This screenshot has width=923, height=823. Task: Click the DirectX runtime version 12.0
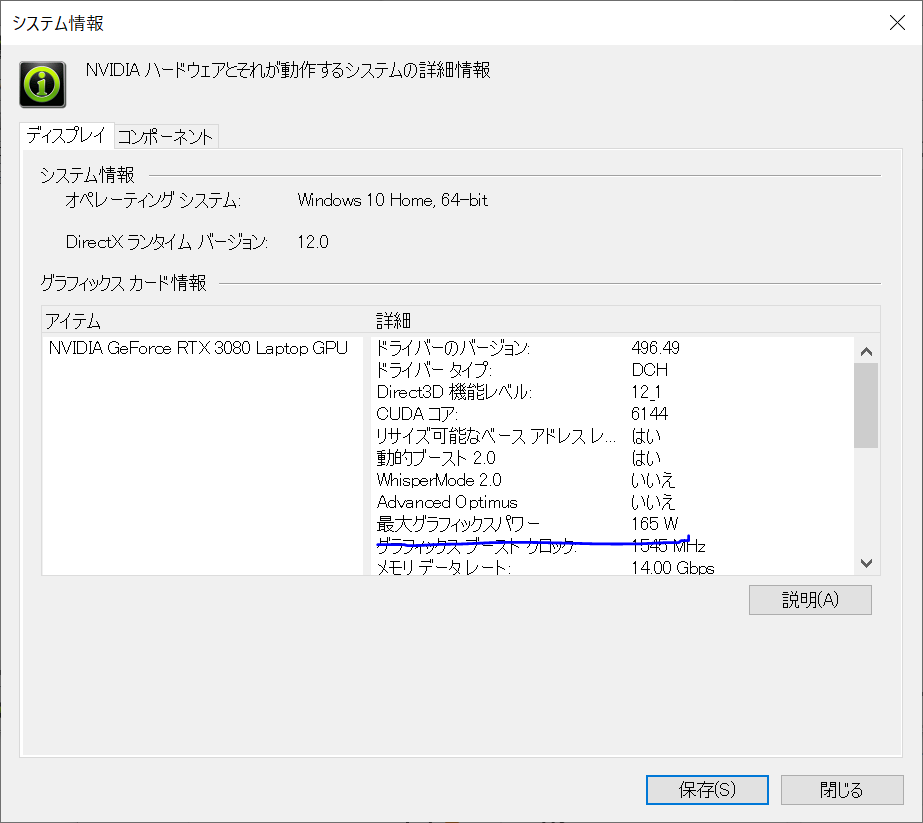313,242
